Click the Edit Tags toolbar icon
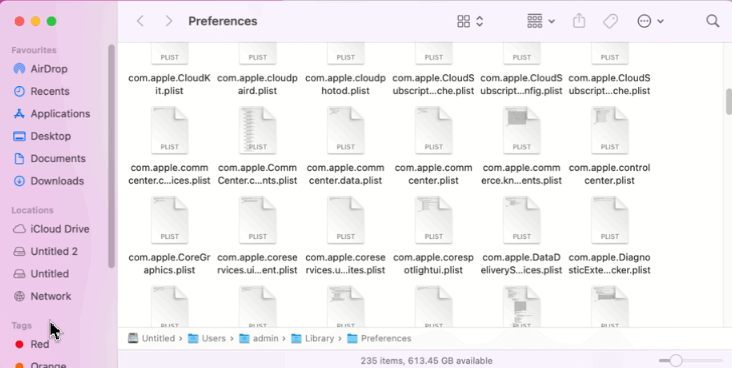This screenshot has height=368, width=732. [611, 21]
